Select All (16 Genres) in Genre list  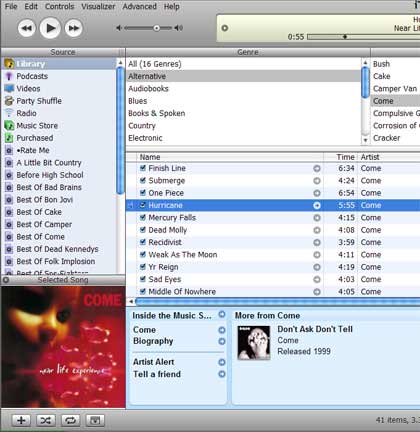tap(243, 64)
